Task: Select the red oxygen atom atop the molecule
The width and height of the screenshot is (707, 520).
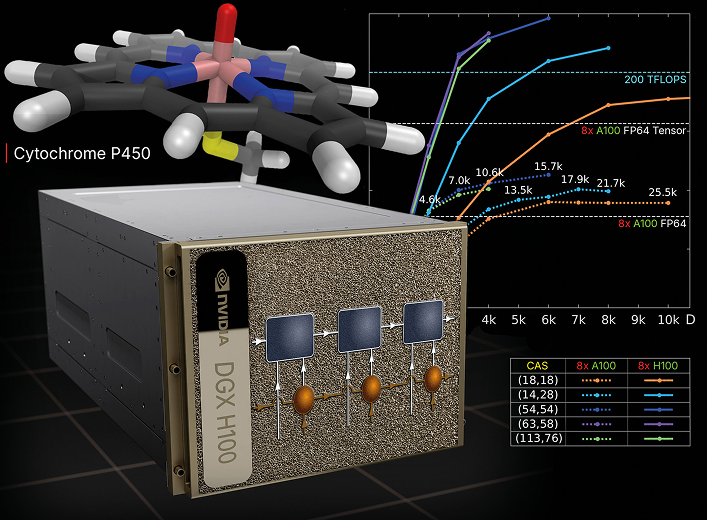Action: tap(225, 23)
